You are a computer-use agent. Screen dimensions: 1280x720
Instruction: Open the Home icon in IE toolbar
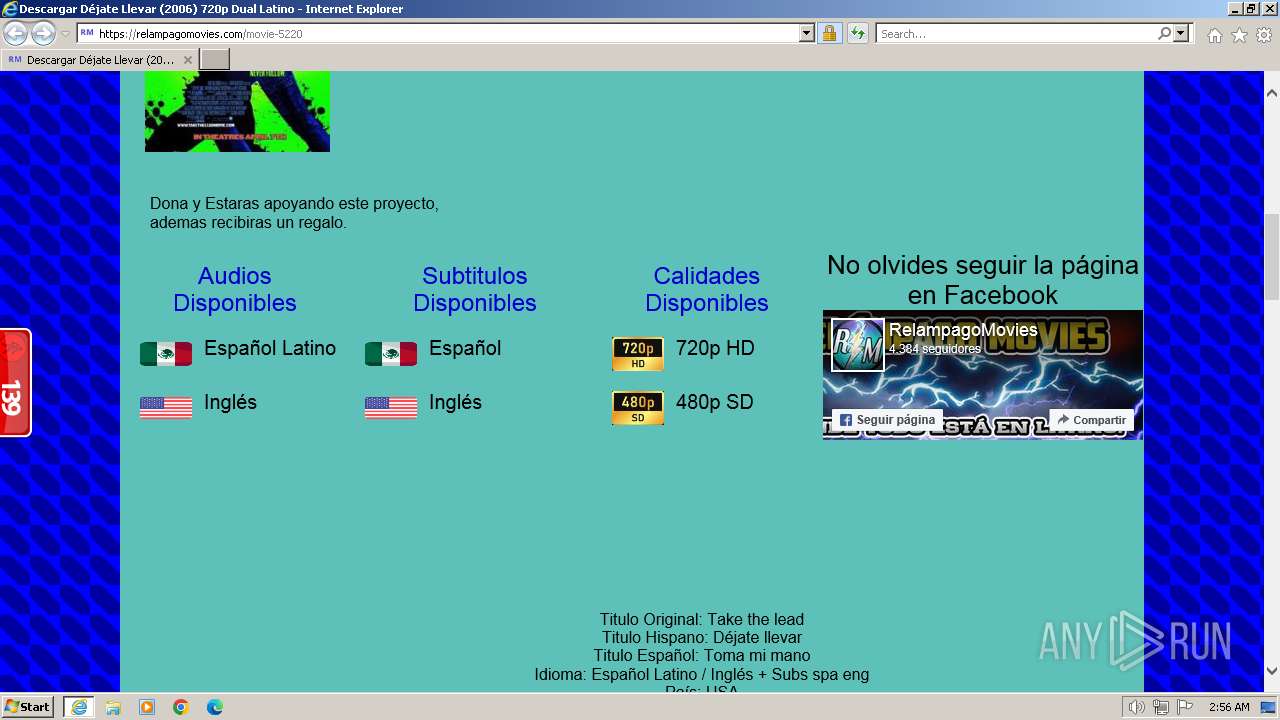pyautogui.click(x=1214, y=35)
